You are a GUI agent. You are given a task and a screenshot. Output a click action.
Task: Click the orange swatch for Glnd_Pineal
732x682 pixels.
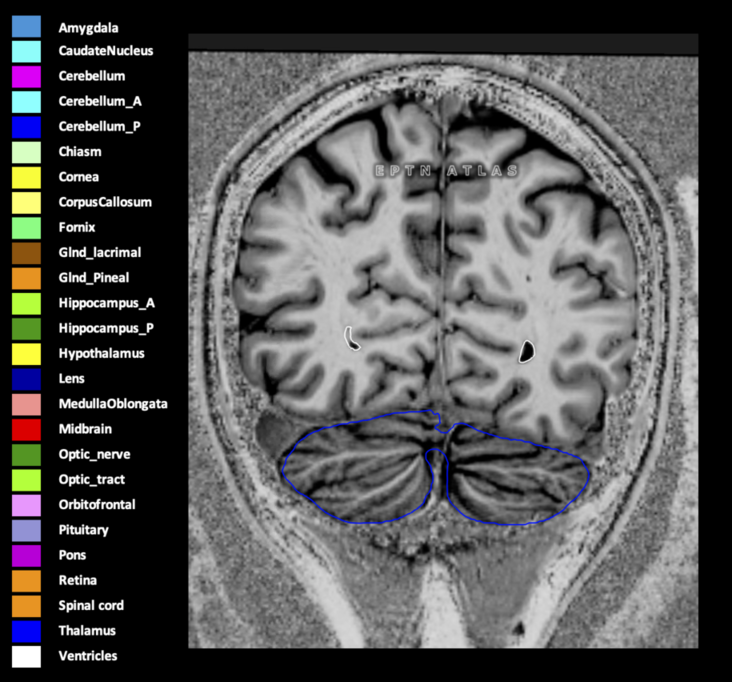26,279
